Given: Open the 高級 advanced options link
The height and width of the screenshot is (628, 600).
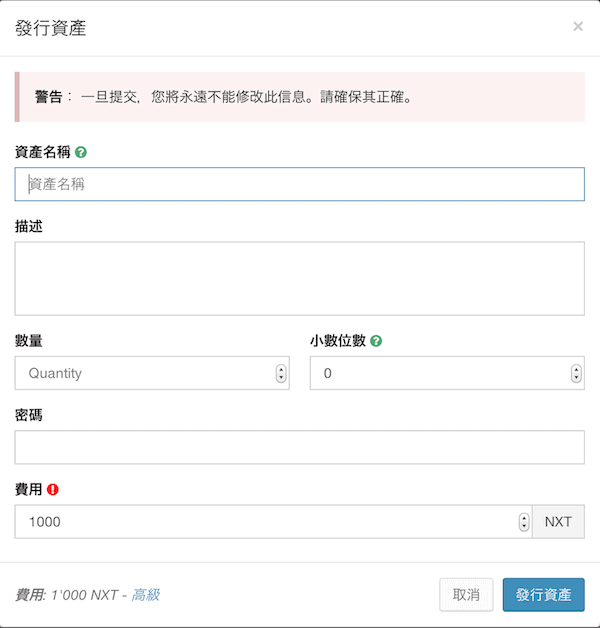Looking at the screenshot, I should click(146, 595).
